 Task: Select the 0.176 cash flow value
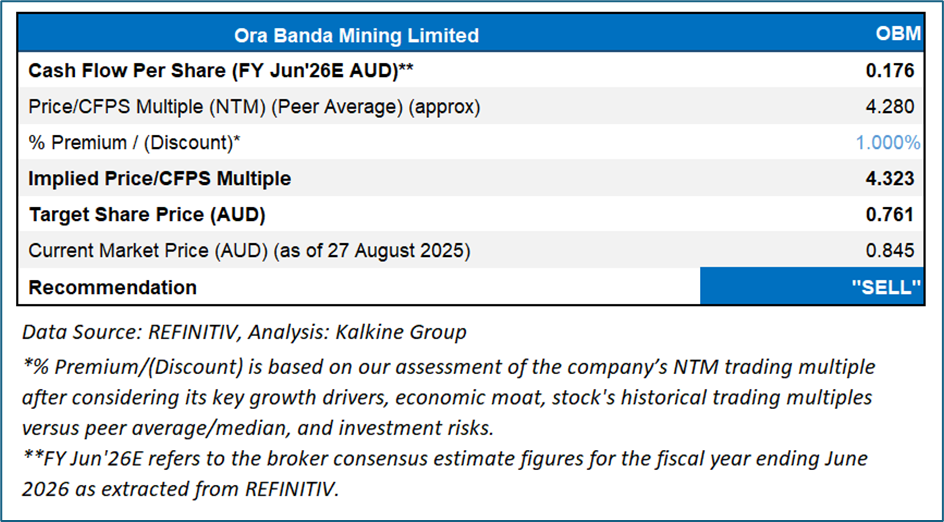click(893, 71)
